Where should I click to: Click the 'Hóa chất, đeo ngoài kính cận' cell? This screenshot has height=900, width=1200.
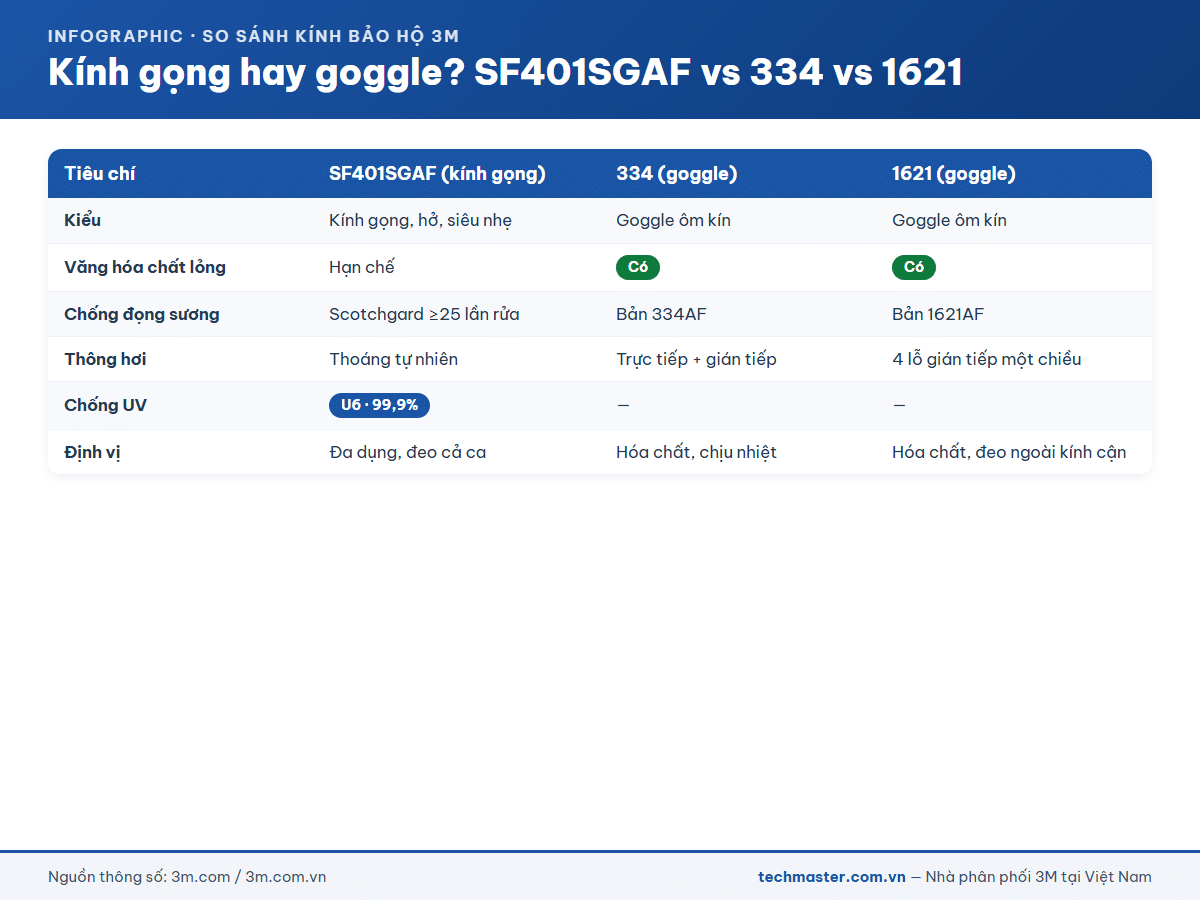pos(1009,452)
